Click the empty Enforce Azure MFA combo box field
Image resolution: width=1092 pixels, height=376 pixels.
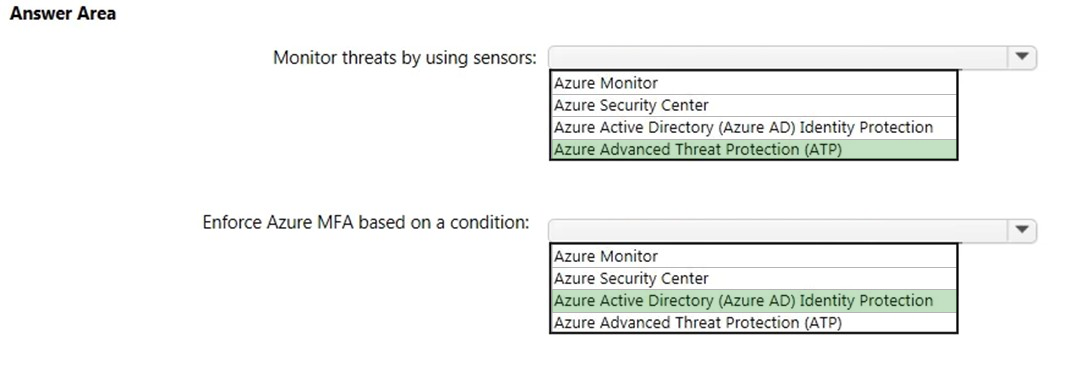coord(778,230)
